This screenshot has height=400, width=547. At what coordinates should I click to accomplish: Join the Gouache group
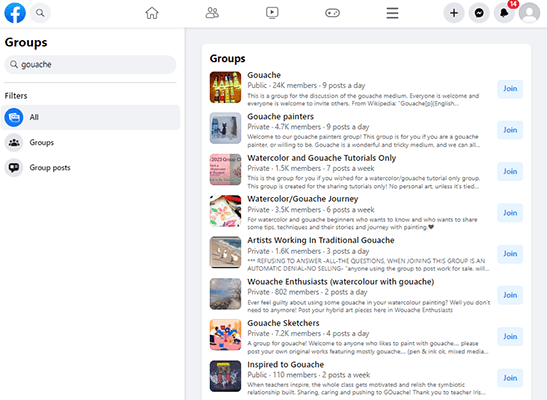tap(510, 89)
